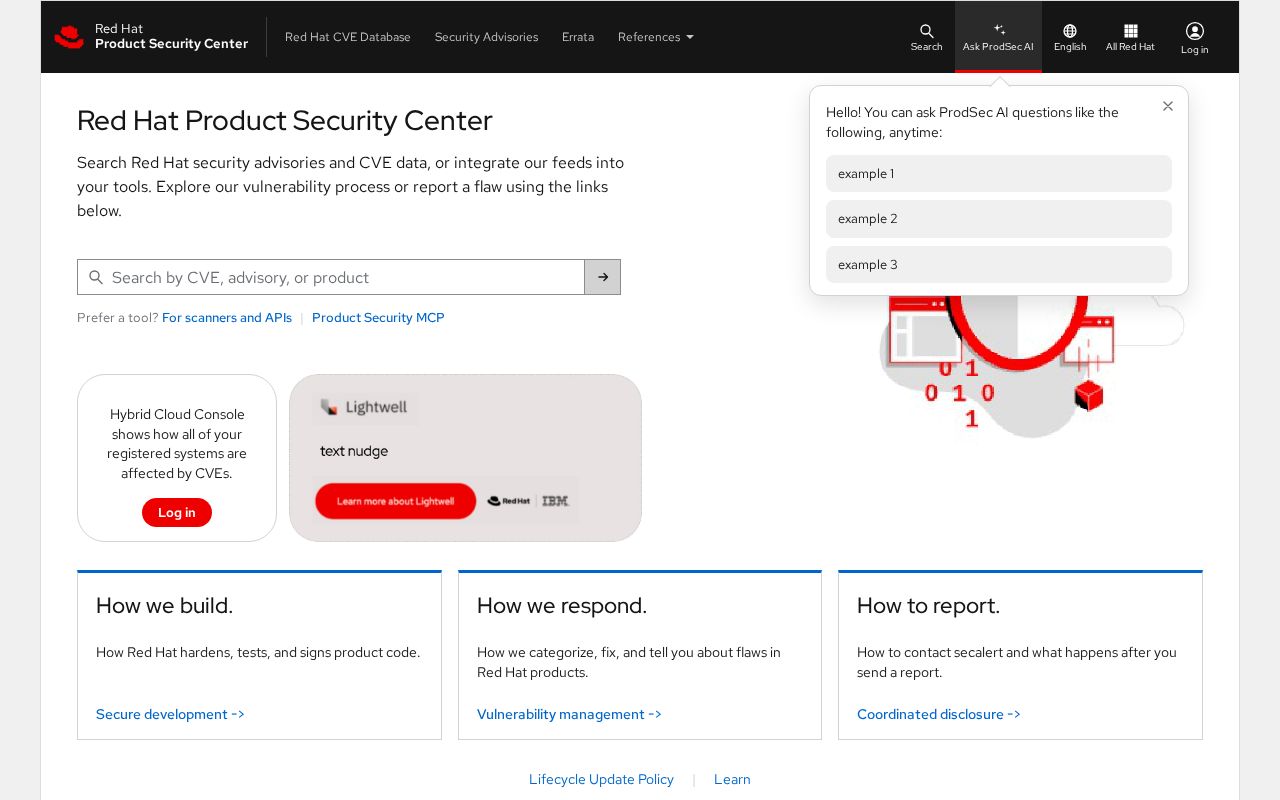Choose the example 3 suggestion
This screenshot has width=1280, height=800.
(999, 265)
